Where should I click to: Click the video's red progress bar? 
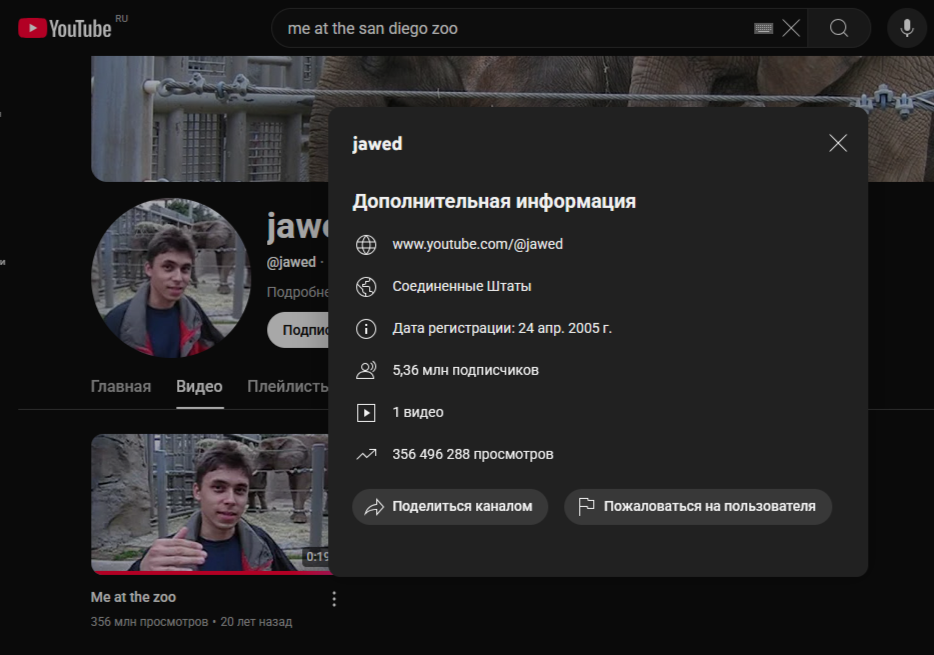tap(210, 572)
